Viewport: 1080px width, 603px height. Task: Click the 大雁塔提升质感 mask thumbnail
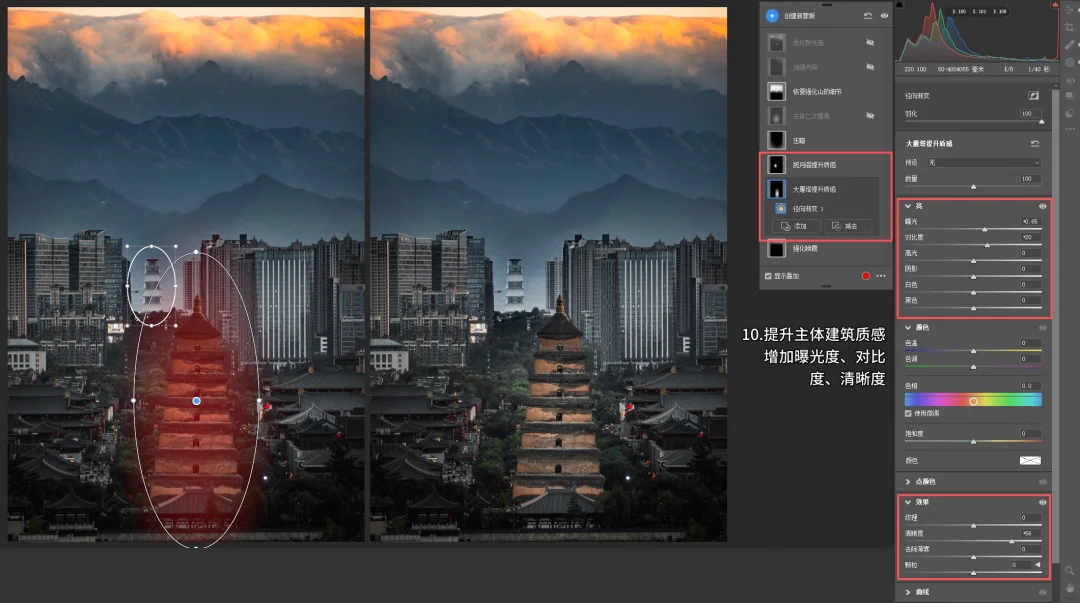(776, 189)
